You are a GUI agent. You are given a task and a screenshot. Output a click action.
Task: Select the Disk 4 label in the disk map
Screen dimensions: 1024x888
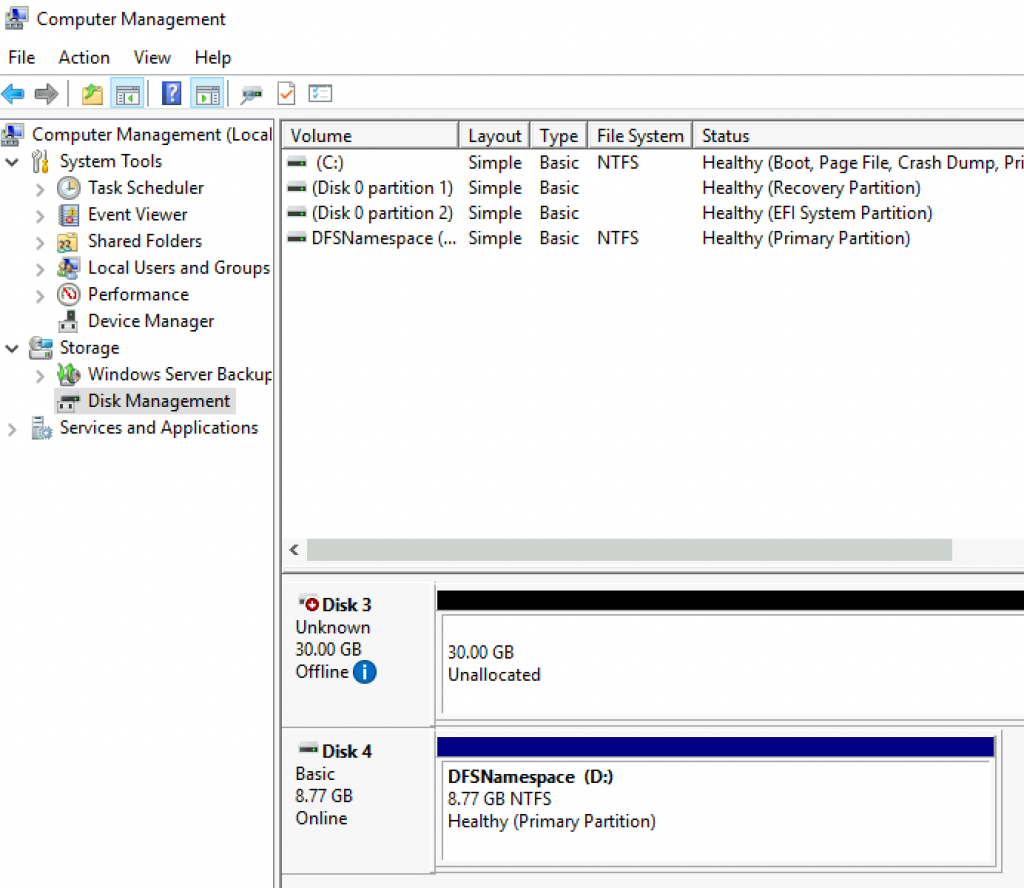coord(347,752)
